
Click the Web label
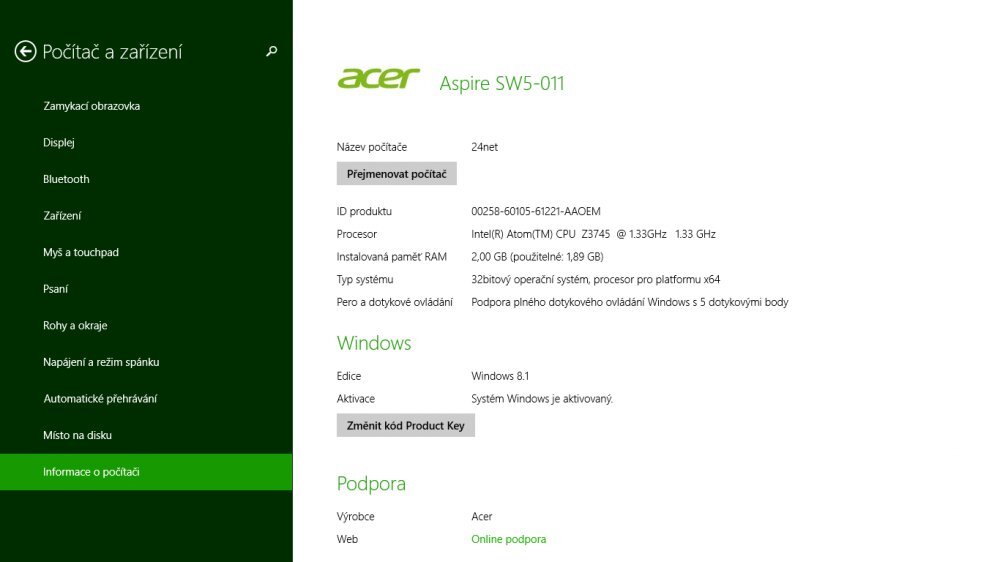[x=347, y=539]
